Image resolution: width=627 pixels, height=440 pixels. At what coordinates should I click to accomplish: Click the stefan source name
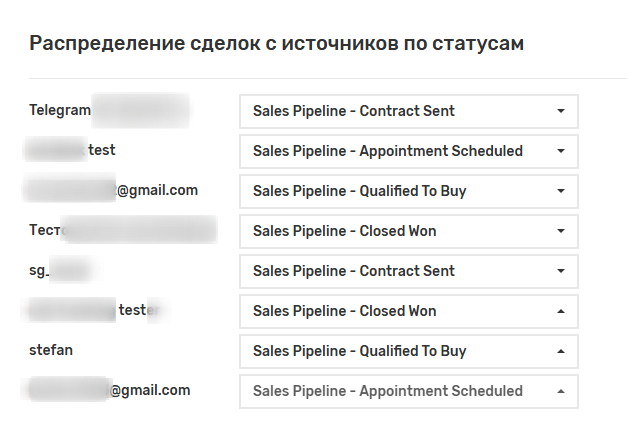(x=51, y=350)
